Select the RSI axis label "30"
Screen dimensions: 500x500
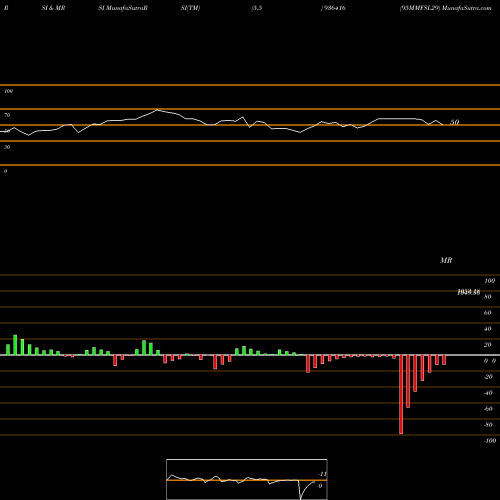(7, 147)
